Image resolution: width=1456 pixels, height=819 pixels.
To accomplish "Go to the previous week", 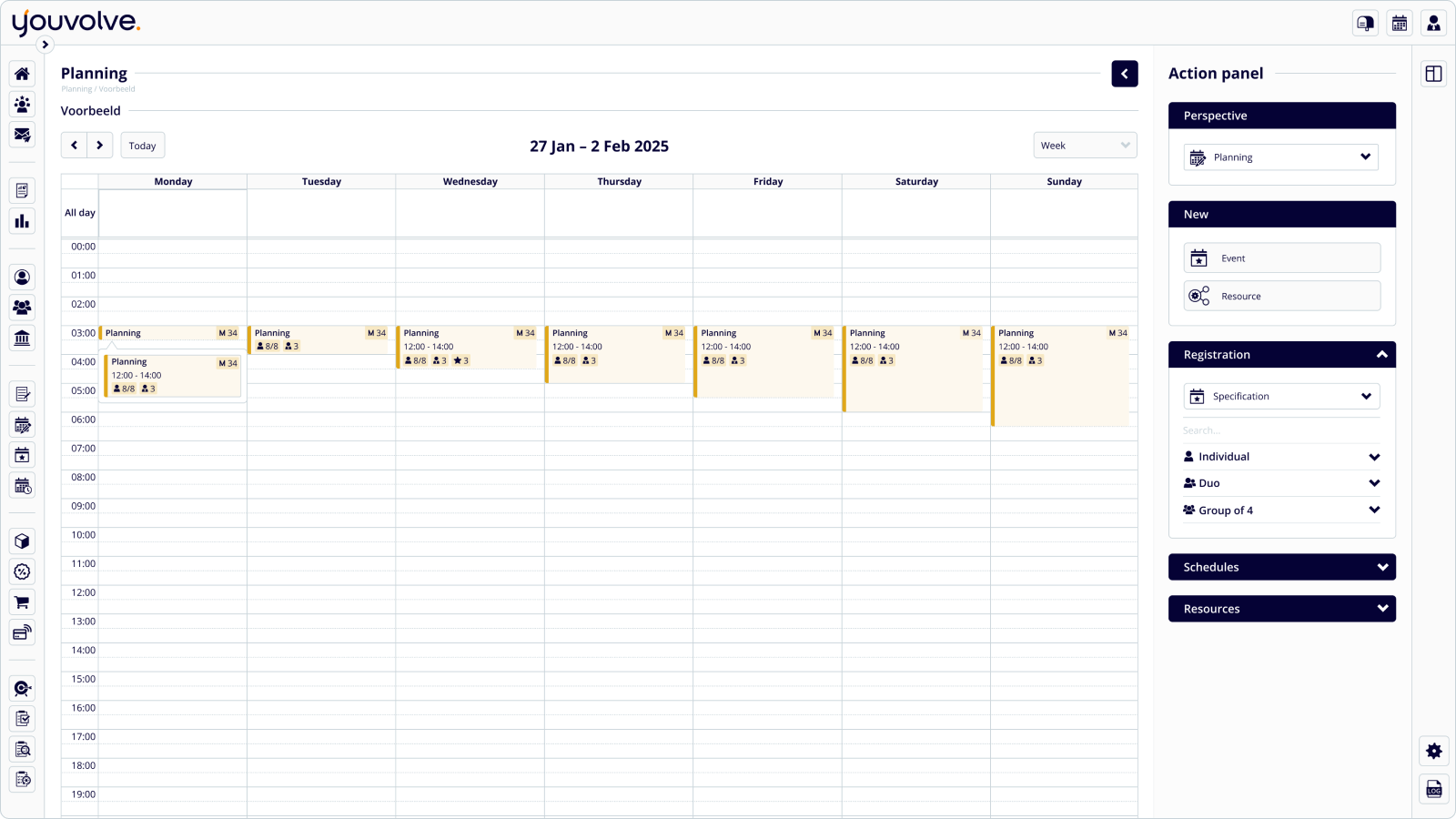I will tap(75, 146).
